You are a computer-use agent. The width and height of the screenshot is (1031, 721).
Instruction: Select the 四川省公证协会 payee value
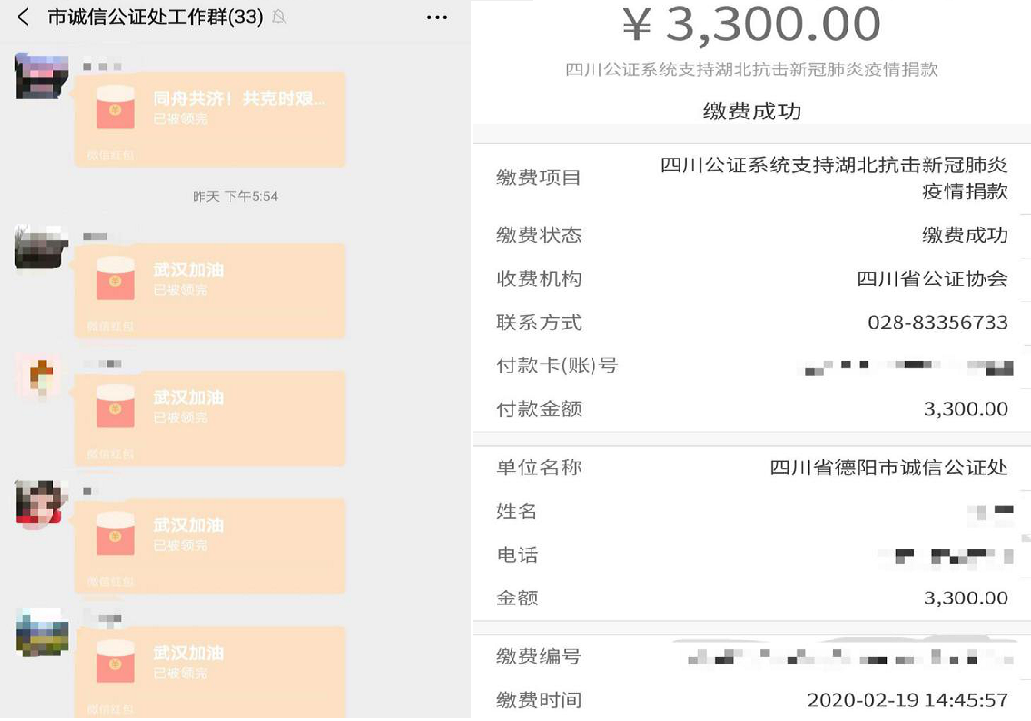click(932, 279)
